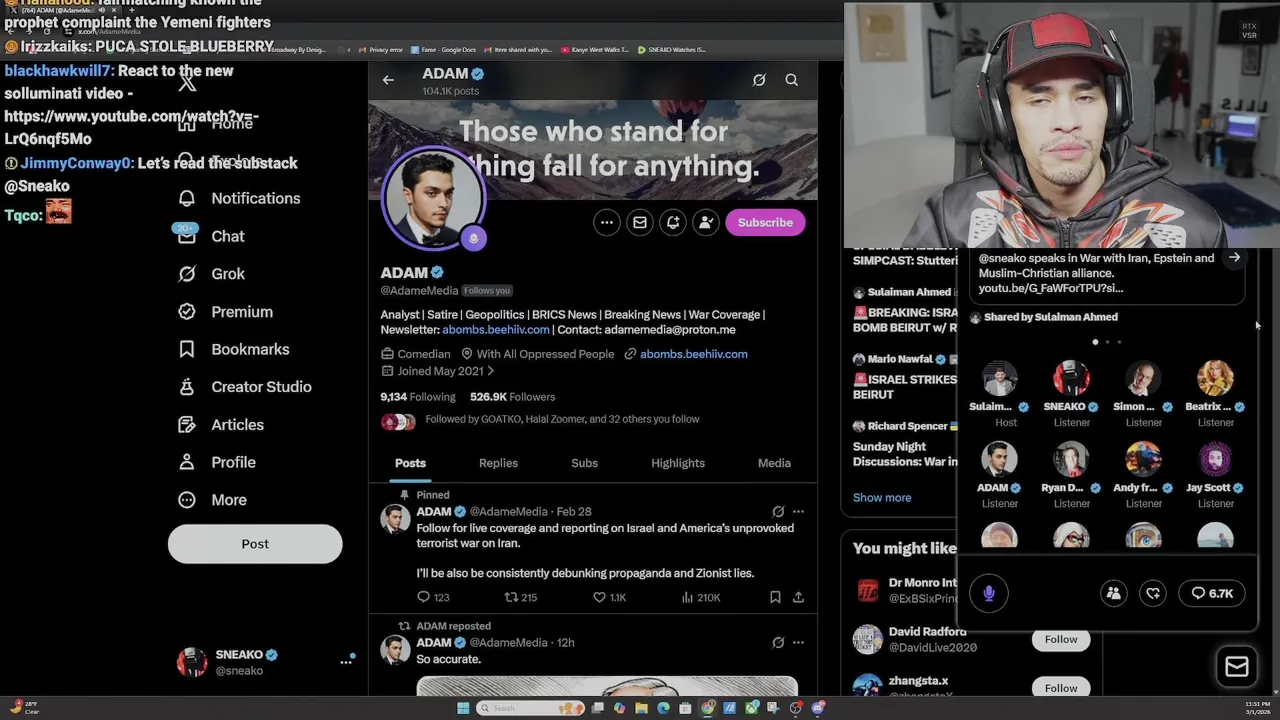Open the more options ellipsis on ADAM's profile
Image resolution: width=1280 pixels, height=720 pixels.
(607, 222)
